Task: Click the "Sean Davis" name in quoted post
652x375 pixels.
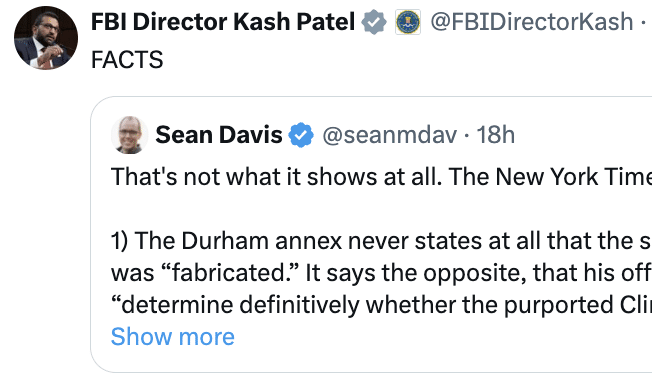Action: [219, 135]
